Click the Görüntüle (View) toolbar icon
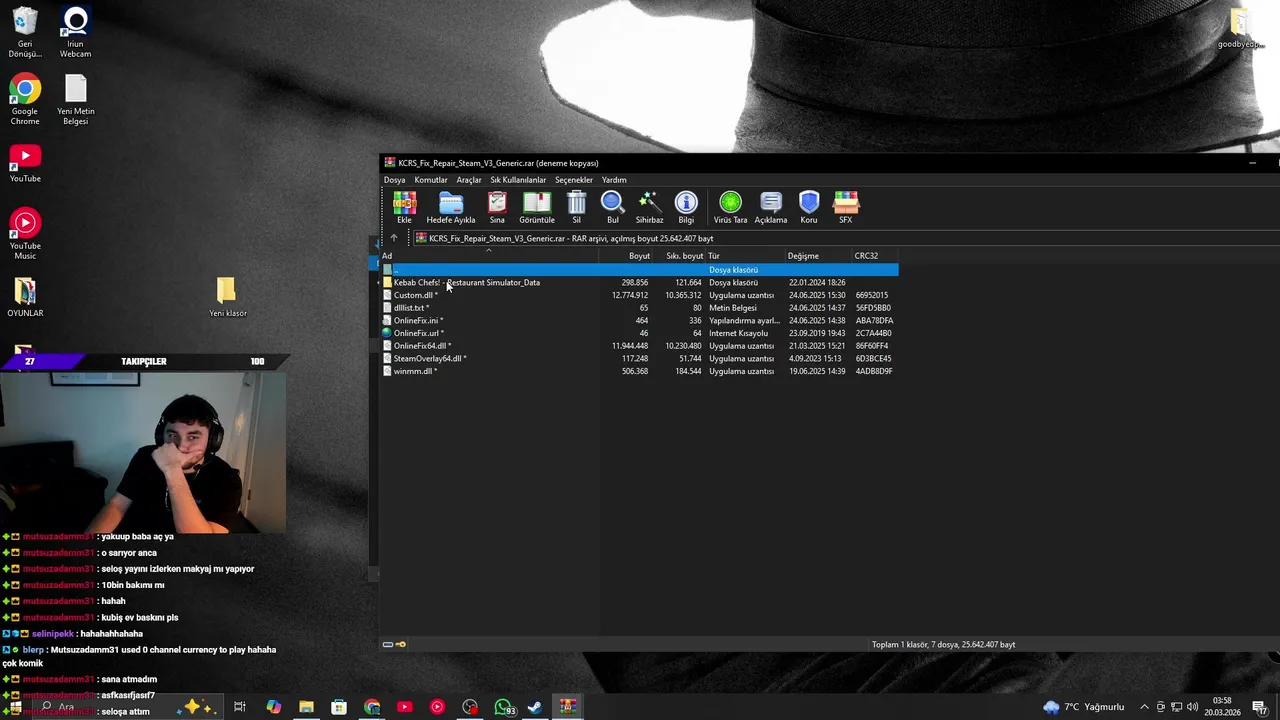This screenshot has height=720, width=1280. [537, 207]
